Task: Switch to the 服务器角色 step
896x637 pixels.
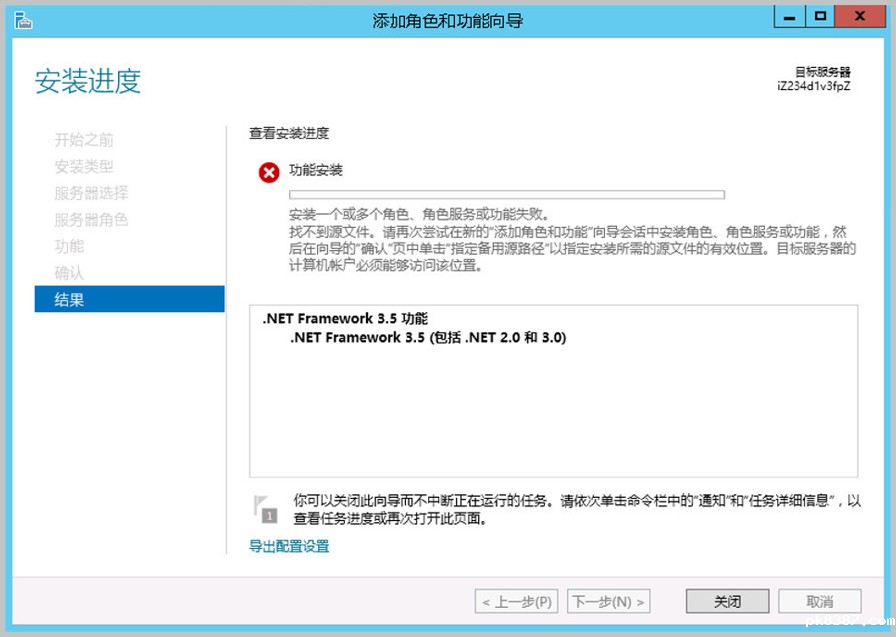Action: click(x=91, y=220)
